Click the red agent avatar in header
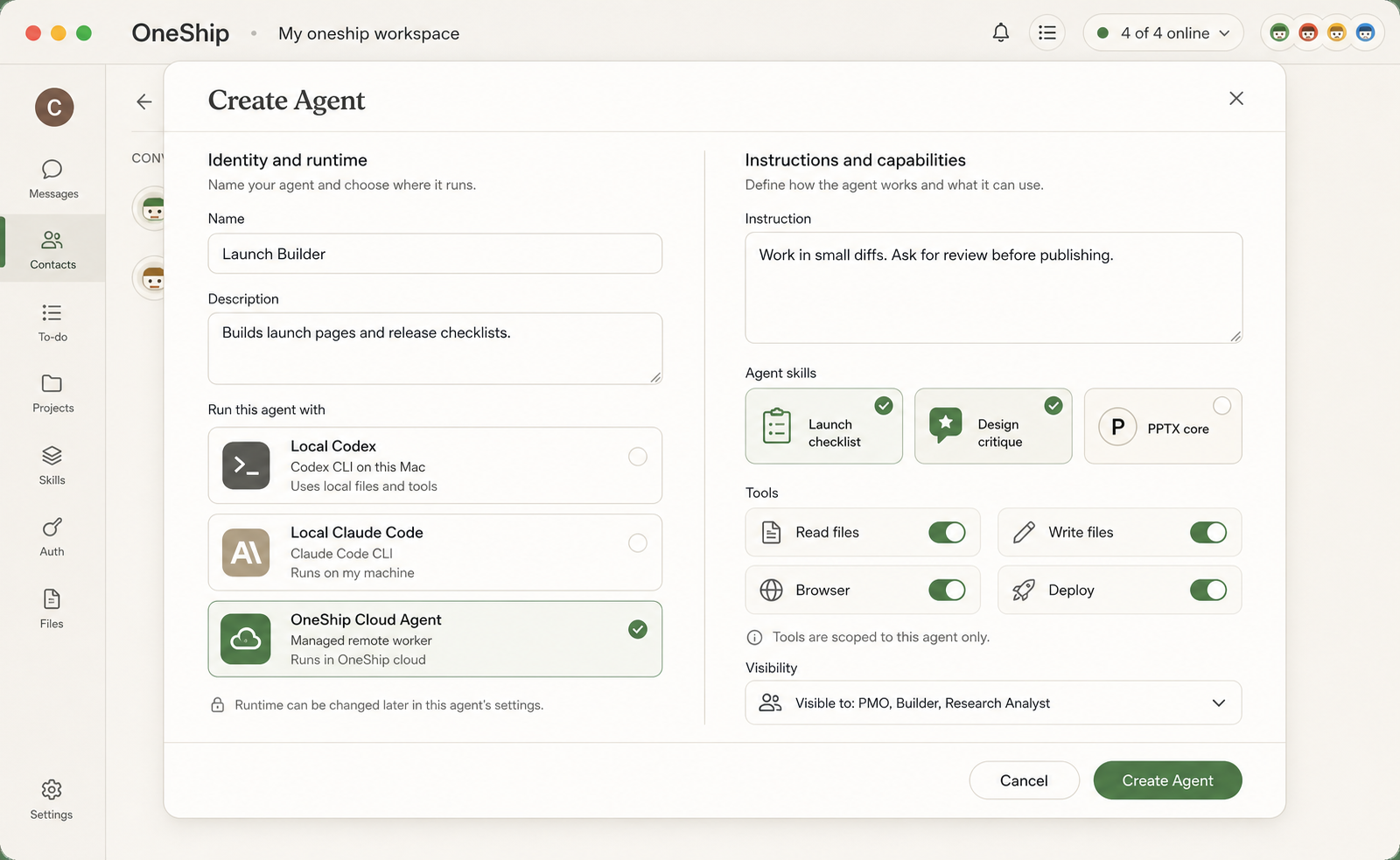The height and width of the screenshot is (860, 1400). 1308,33
